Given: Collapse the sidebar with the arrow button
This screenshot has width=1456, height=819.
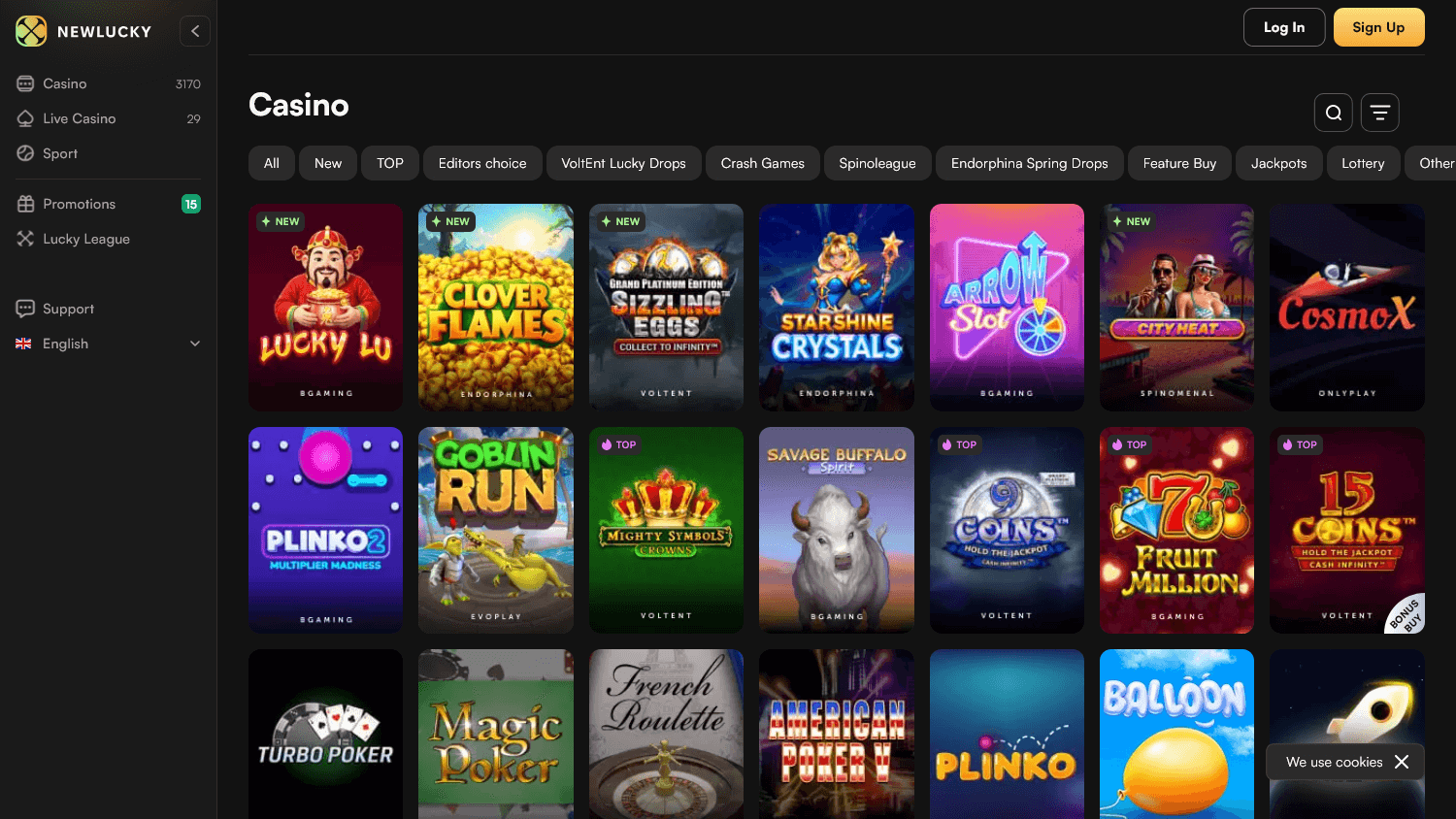Looking at the screenshot, I should tap(194, 30).
